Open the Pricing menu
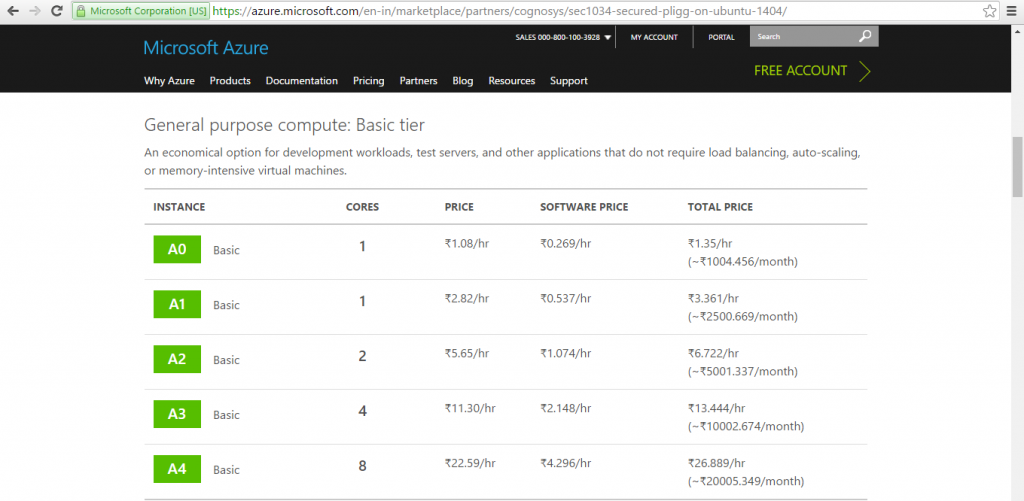Image resolution: width=1024 pixels, height=501 pixels. (x=368, y=81)
